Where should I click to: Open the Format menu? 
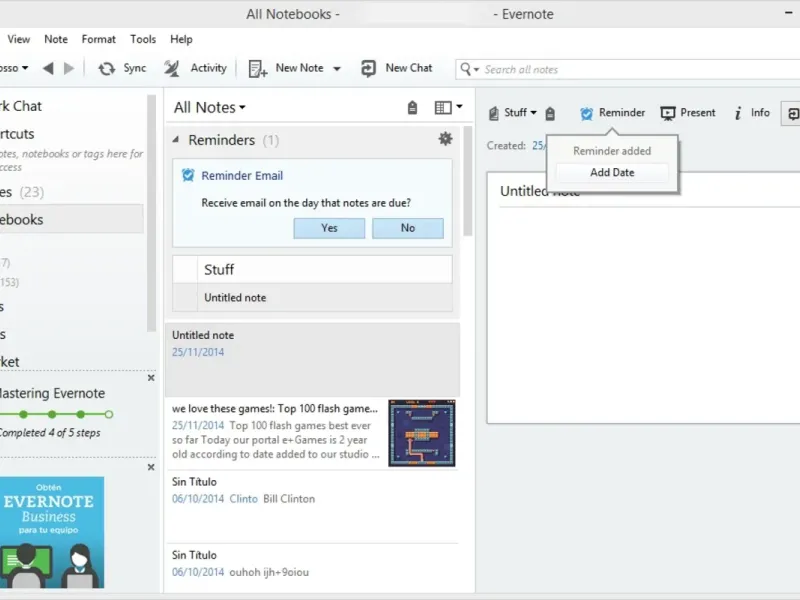click(x=98, y=39)
